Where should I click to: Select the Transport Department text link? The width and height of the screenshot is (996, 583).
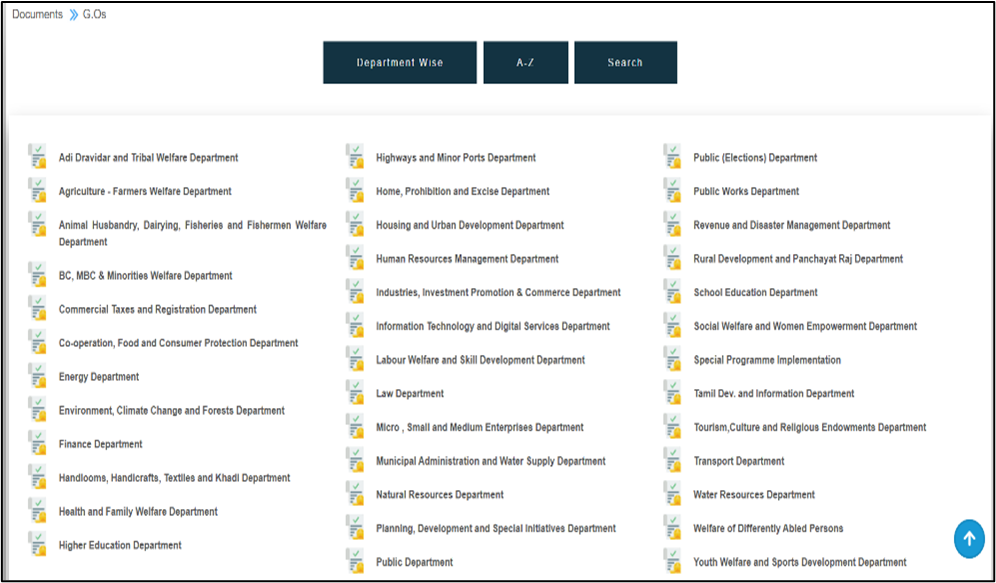(739, 461)
